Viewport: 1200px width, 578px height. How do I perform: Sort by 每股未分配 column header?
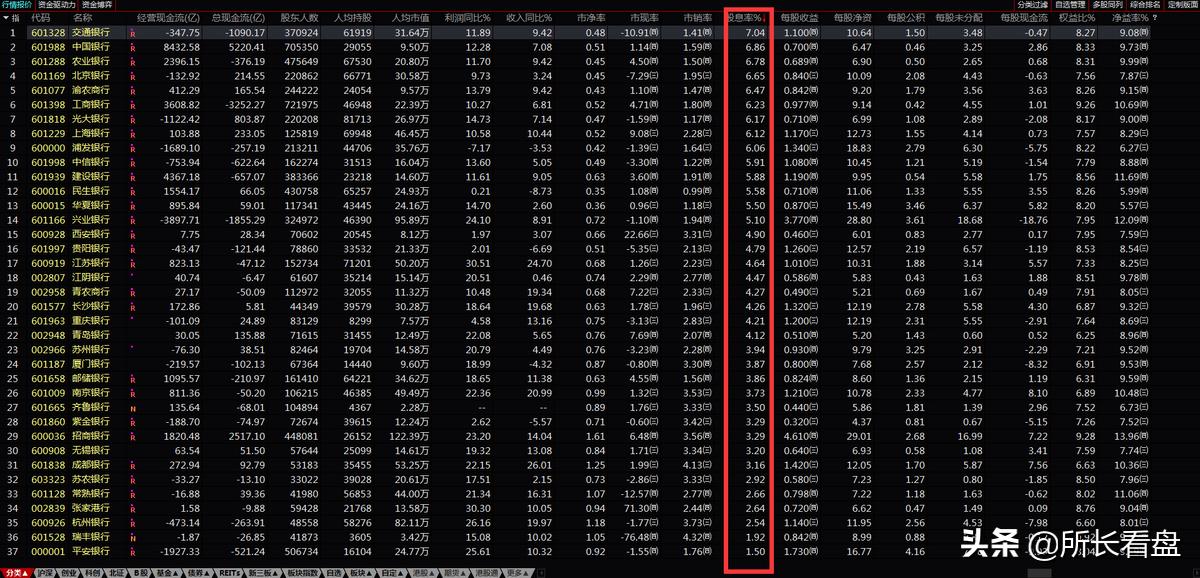tap(959, 18)
